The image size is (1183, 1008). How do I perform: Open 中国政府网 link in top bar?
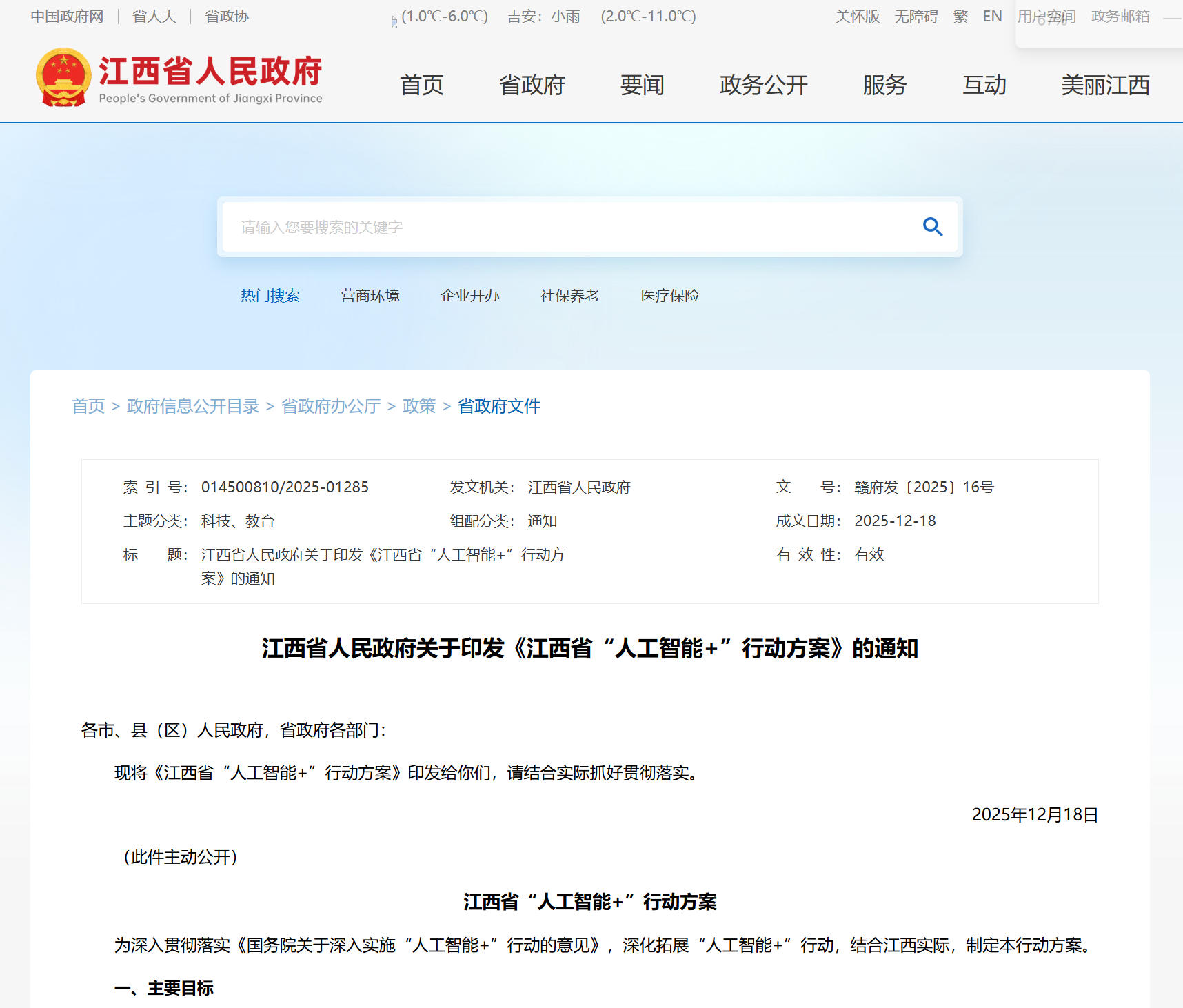[x=67, y=17]
